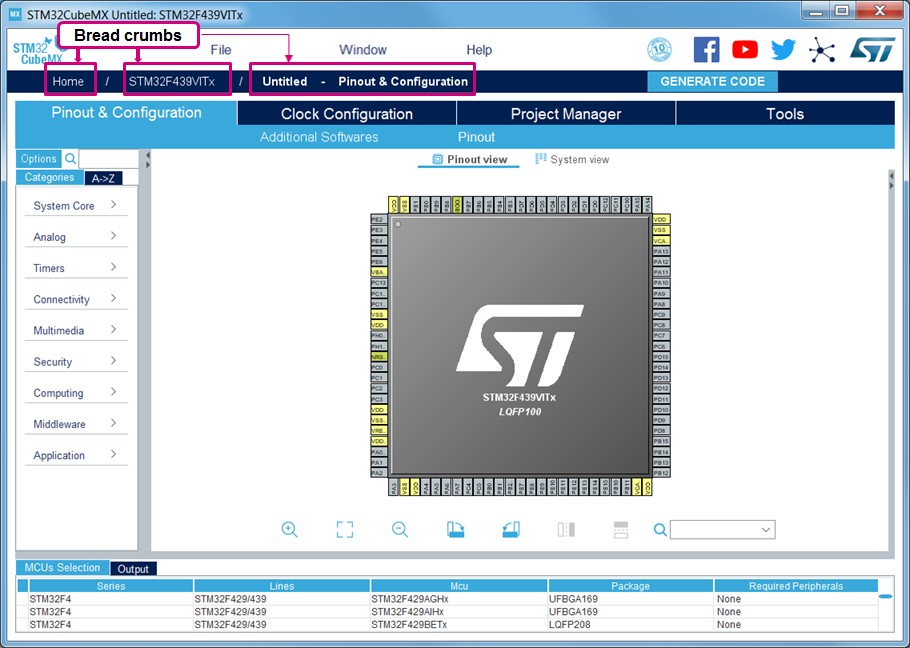Select the Pinout view tab
Image resolution: width=910 pixels, height=648 pixels.
469,160
